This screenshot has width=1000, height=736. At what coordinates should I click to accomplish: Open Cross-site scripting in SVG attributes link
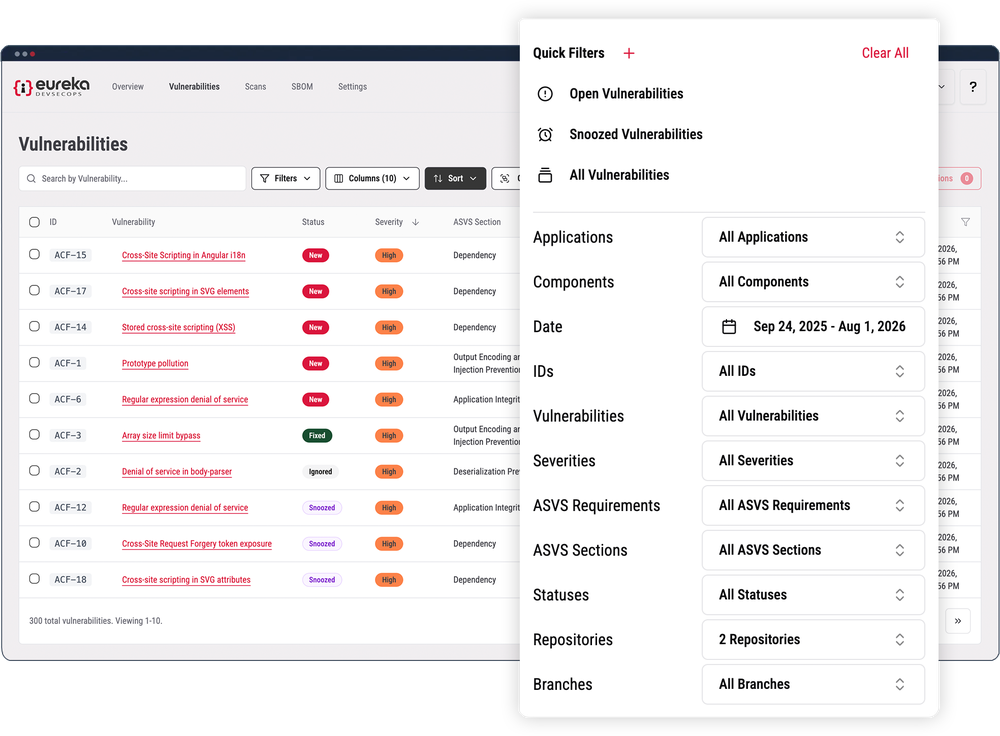point(186,580)
